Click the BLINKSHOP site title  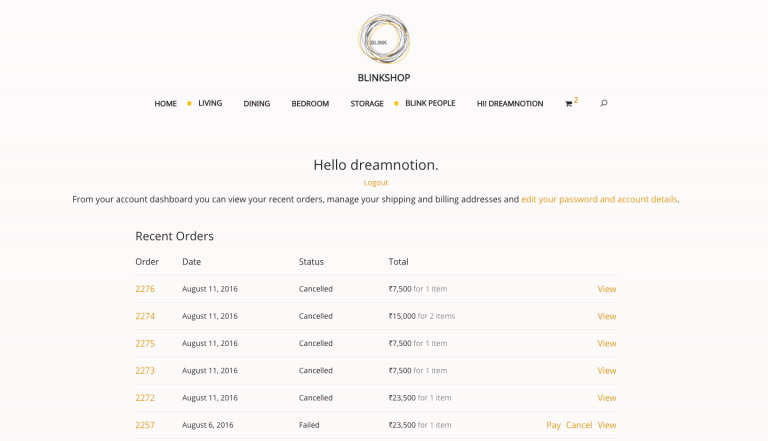coord(384,78)
